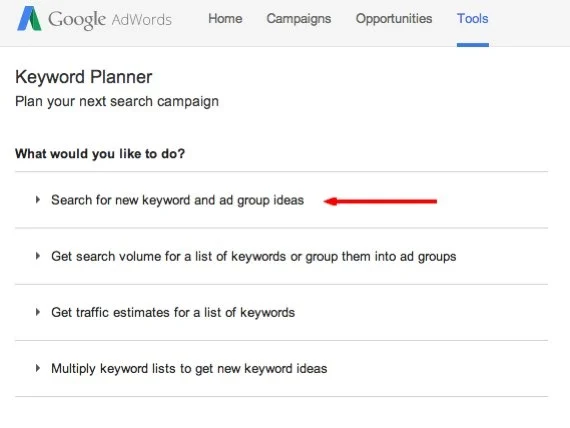Viewport: 570px width, 428px height.
Task: Click the What would you like to do heading
Action: click(100, 154)
